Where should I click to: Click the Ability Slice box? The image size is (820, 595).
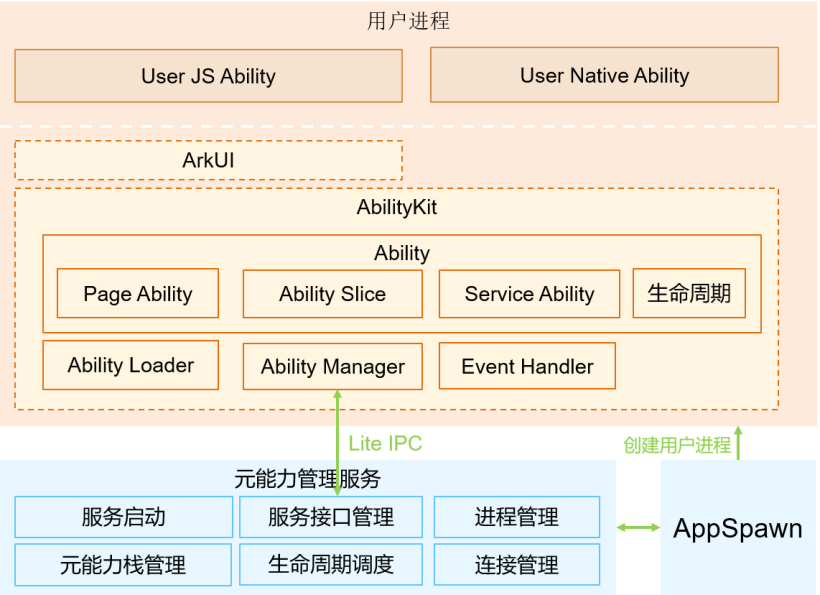click(x=332, y=294)
